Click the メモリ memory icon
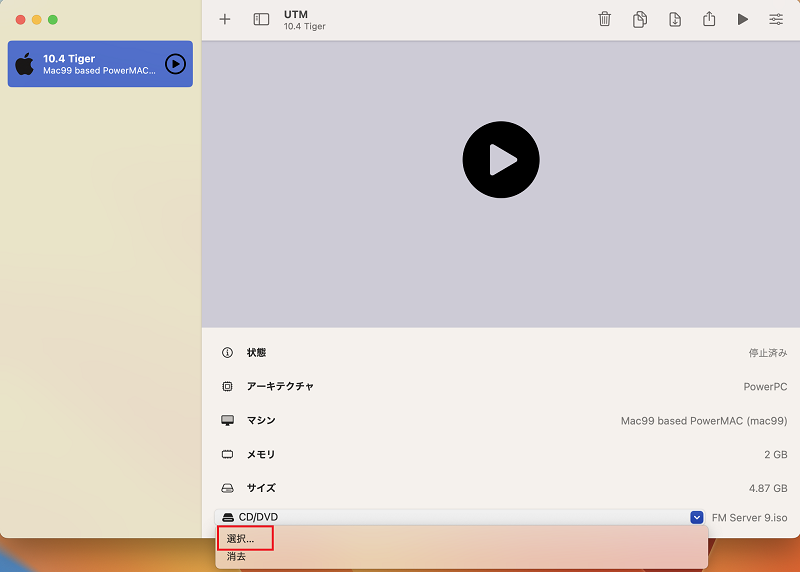 click(x=228, y=454)
